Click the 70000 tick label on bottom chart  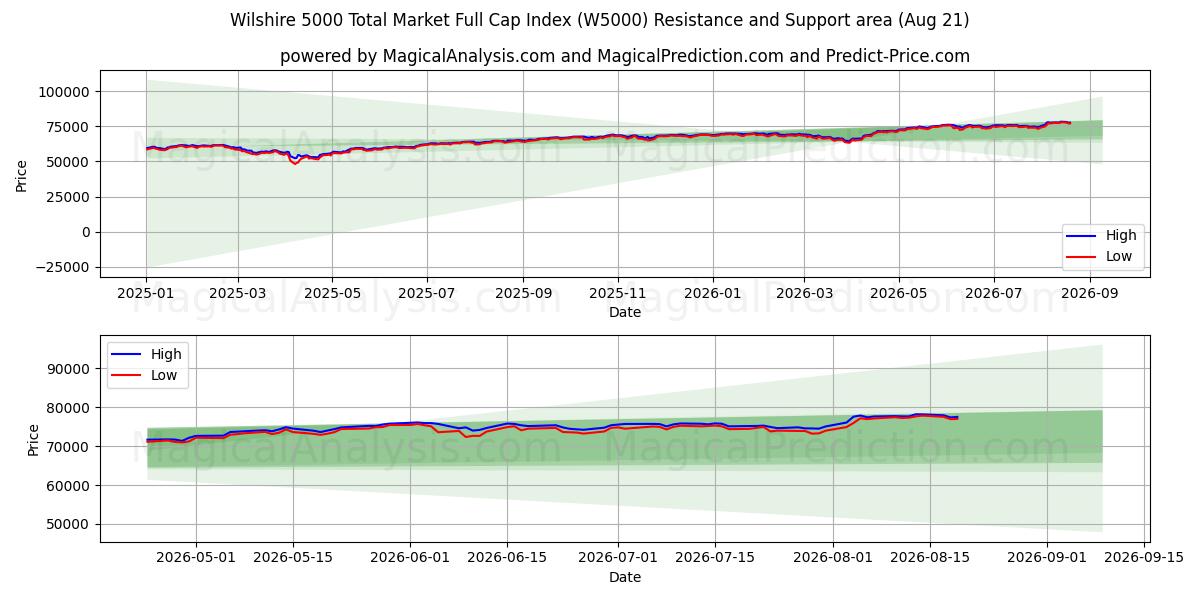[x=68, y=447]
